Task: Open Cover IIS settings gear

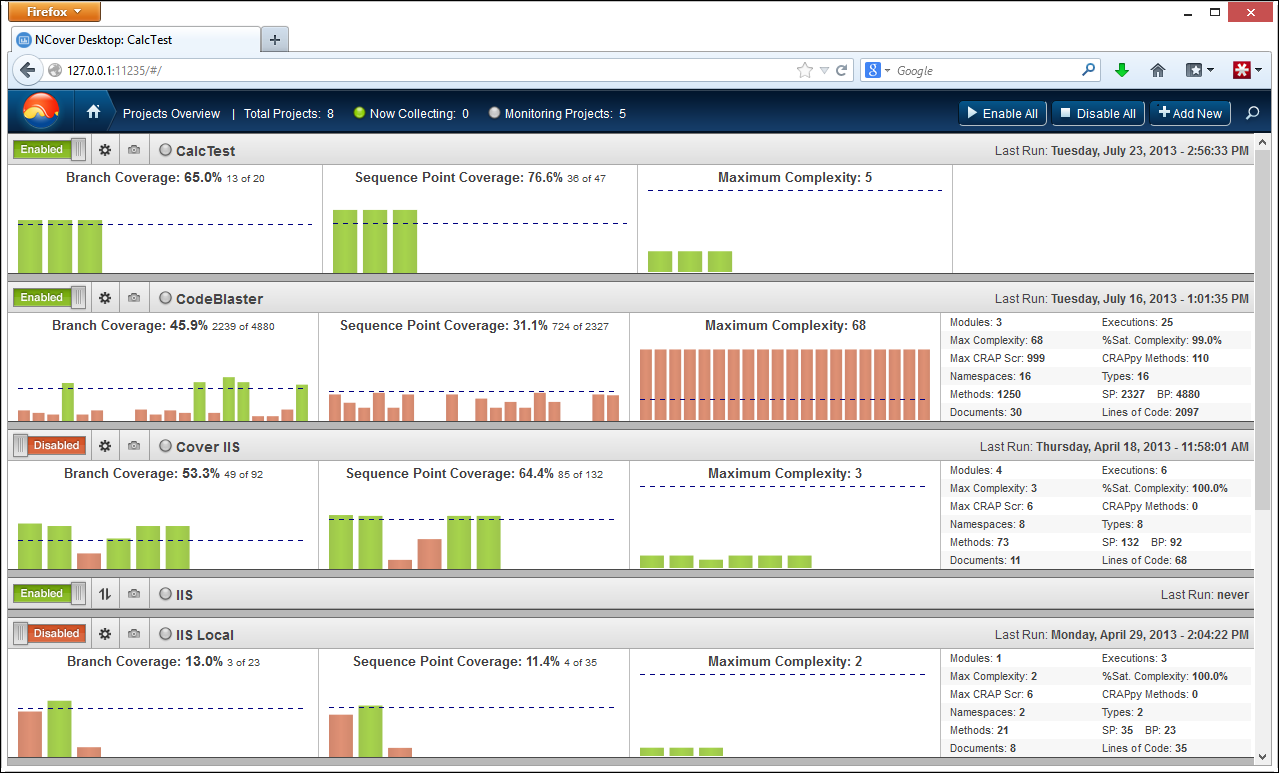Action: [105, 446]
